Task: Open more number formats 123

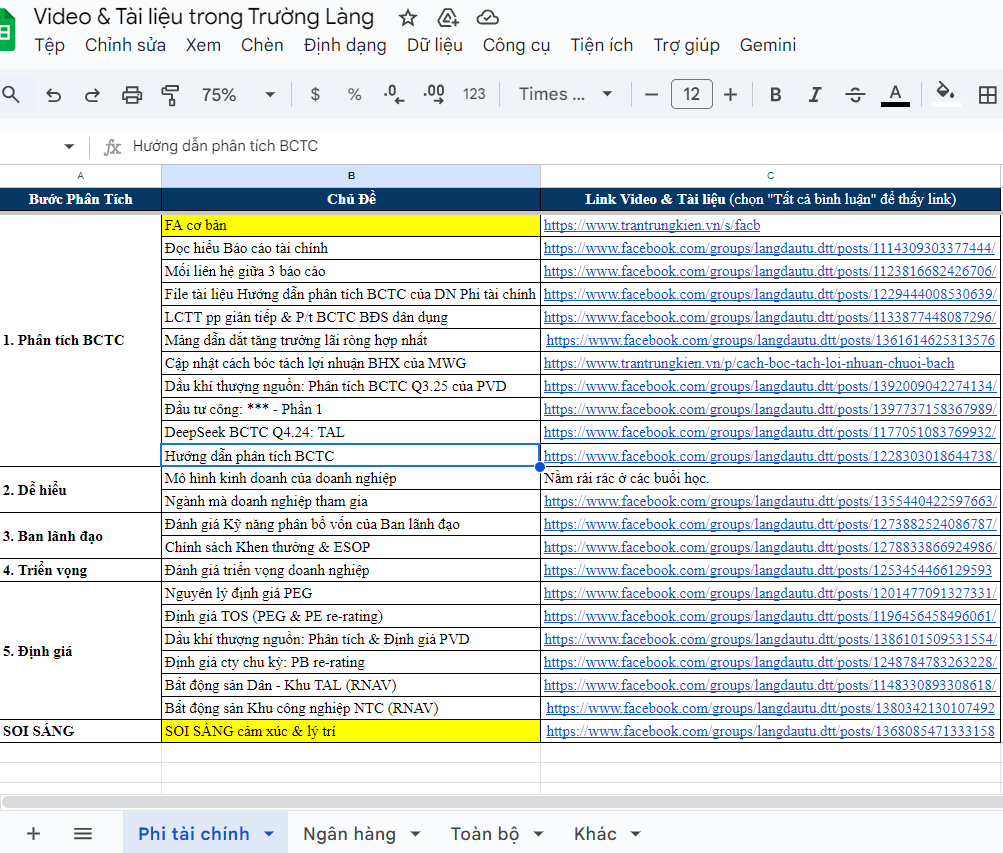Action: (x=474, y=95)
